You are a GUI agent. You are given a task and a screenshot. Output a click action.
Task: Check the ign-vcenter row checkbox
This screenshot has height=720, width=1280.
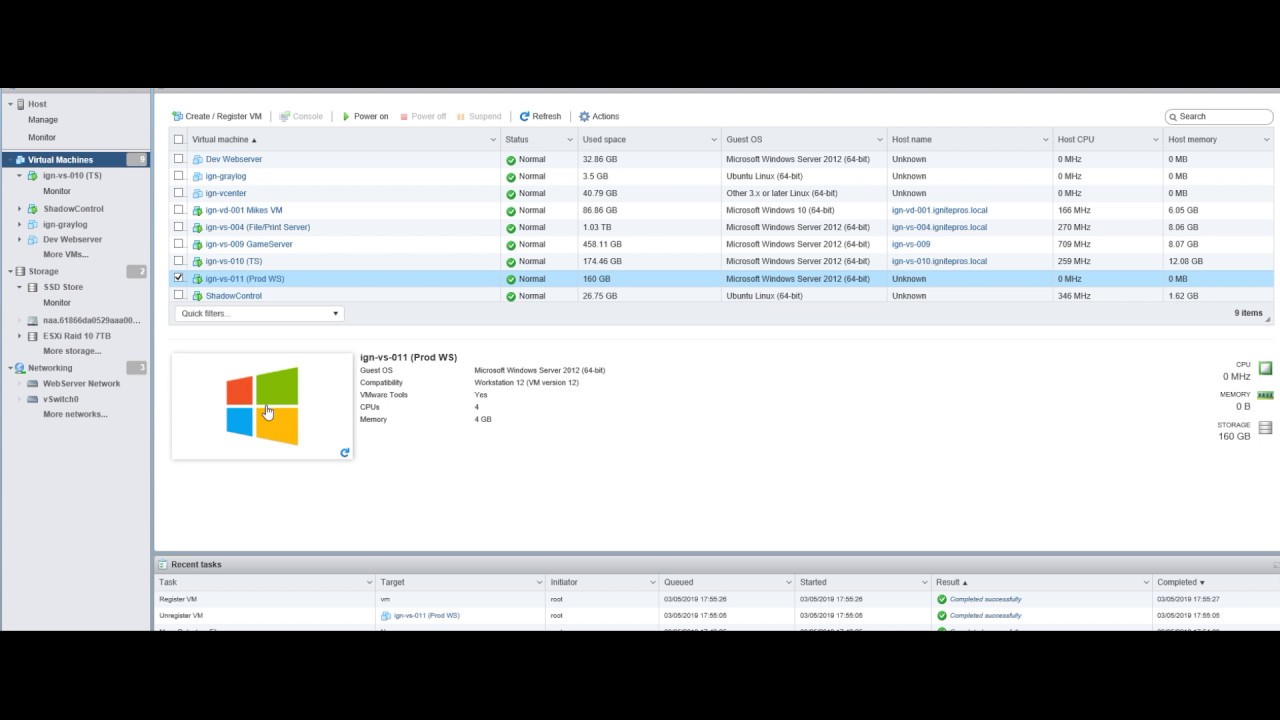179,193
